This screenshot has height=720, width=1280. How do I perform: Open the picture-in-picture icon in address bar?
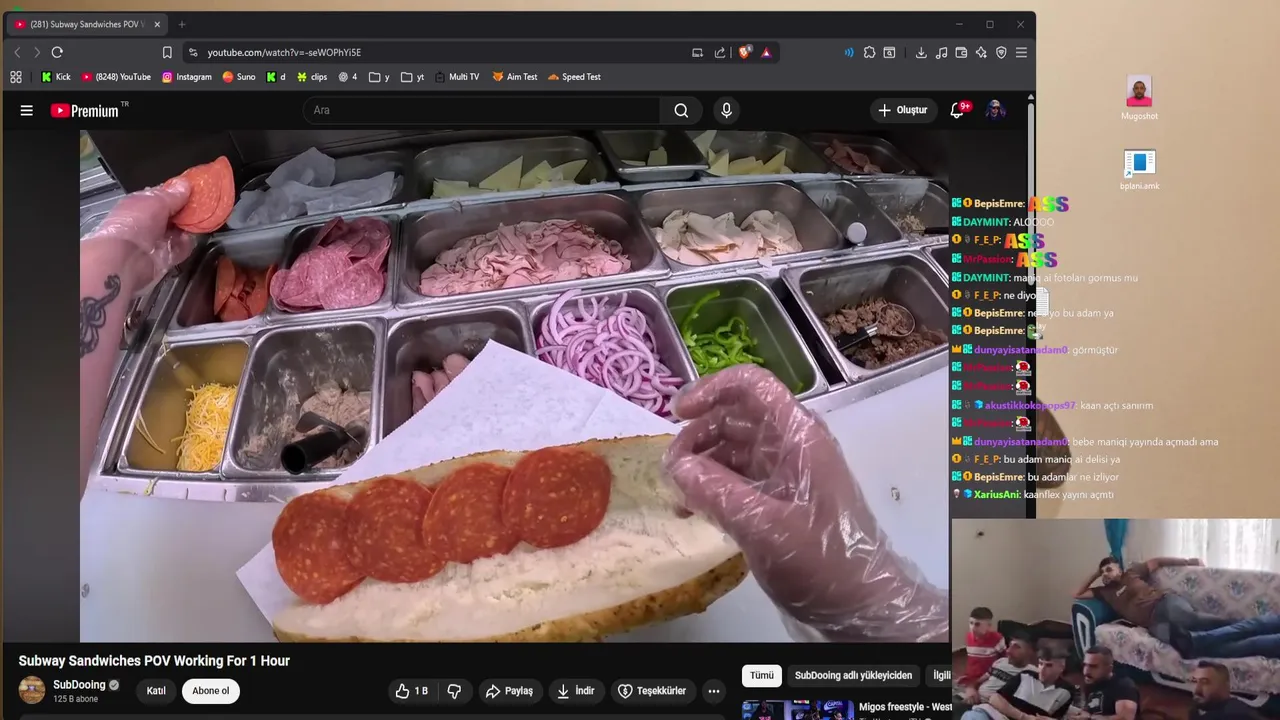point(697,52)
